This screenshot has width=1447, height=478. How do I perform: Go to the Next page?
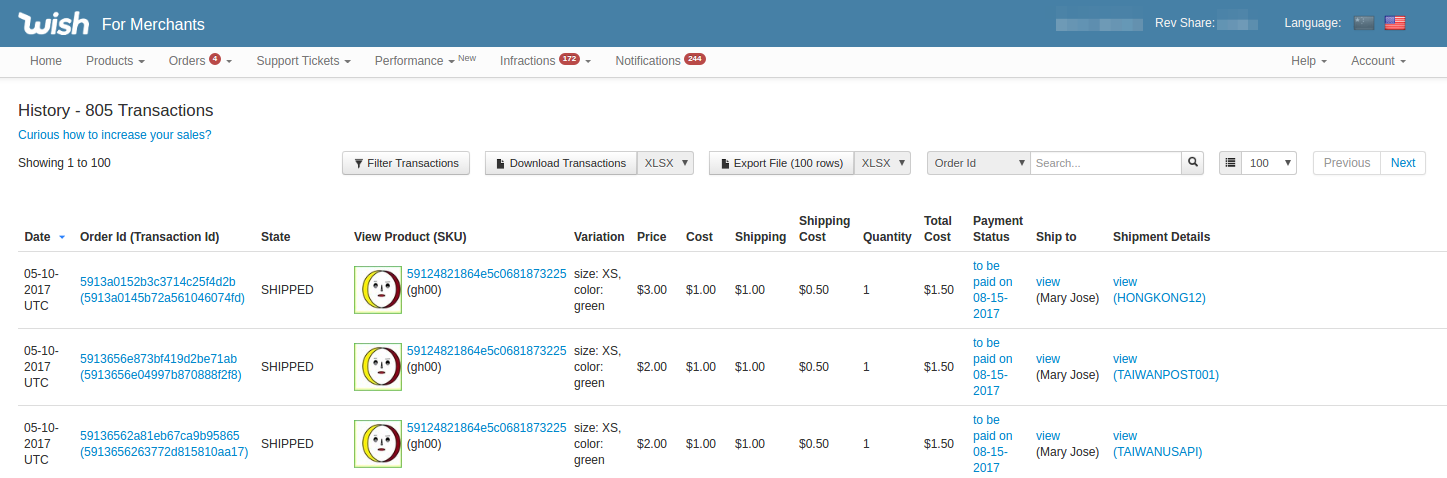[x=1402, y=163]
